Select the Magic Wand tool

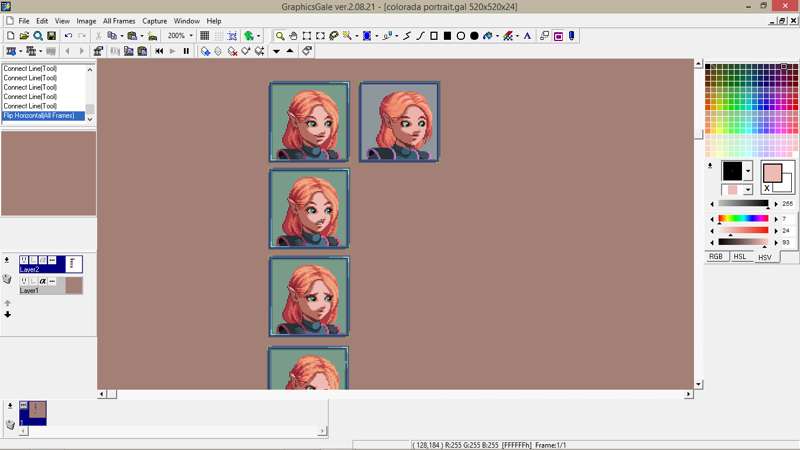click(x=347, y=36)
